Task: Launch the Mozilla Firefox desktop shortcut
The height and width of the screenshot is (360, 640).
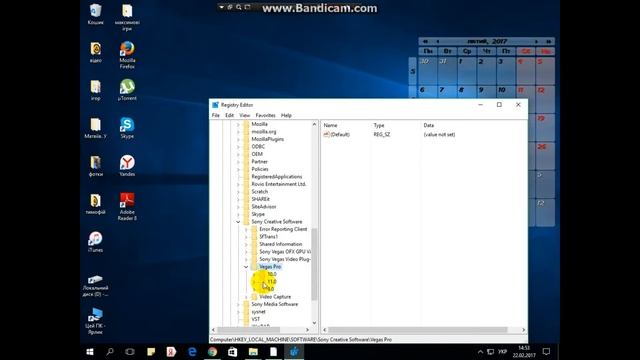Action: 127,55
